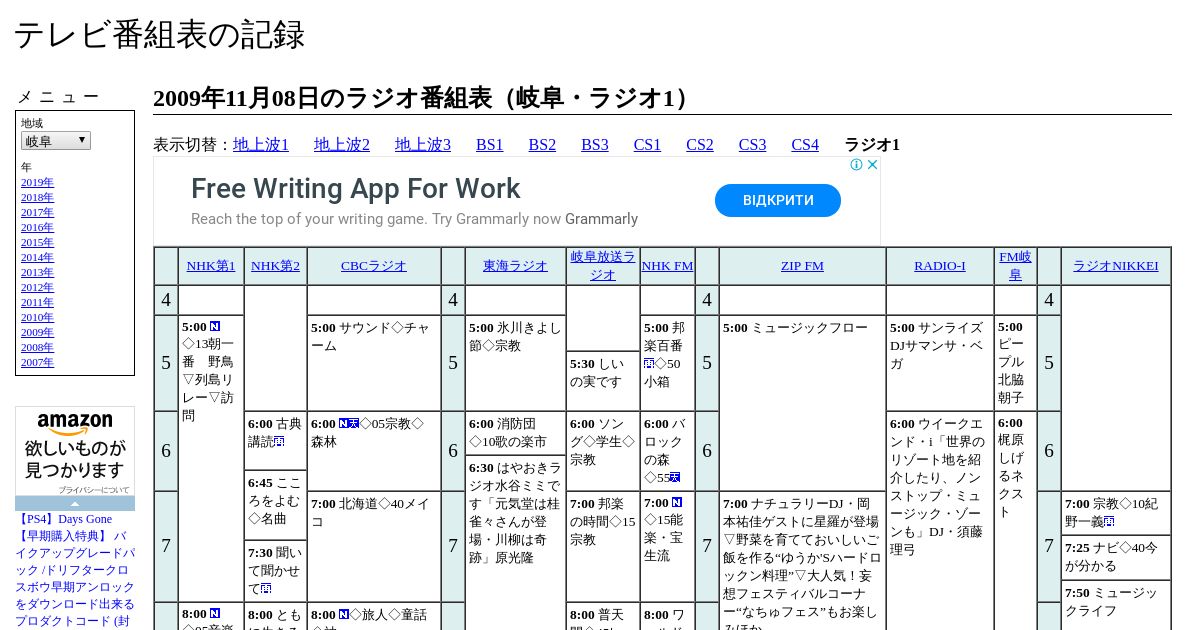Switch to BS2 listings

pos(542,145)
